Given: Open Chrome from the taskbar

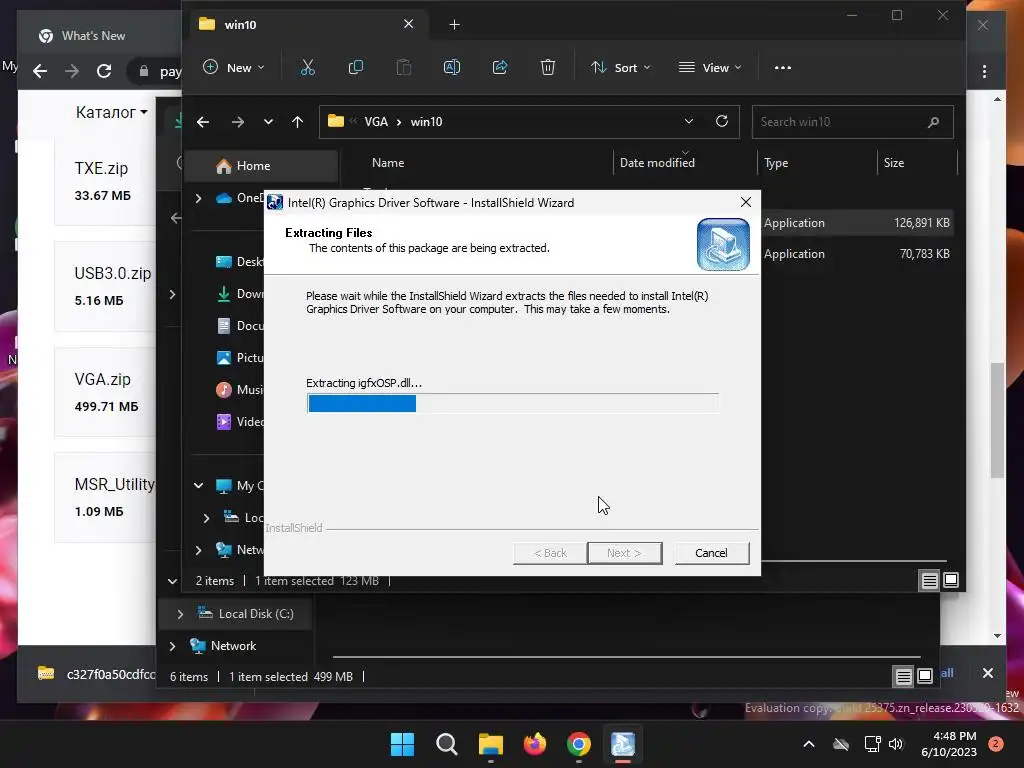Looking at the screenshot, I should 579,744.
